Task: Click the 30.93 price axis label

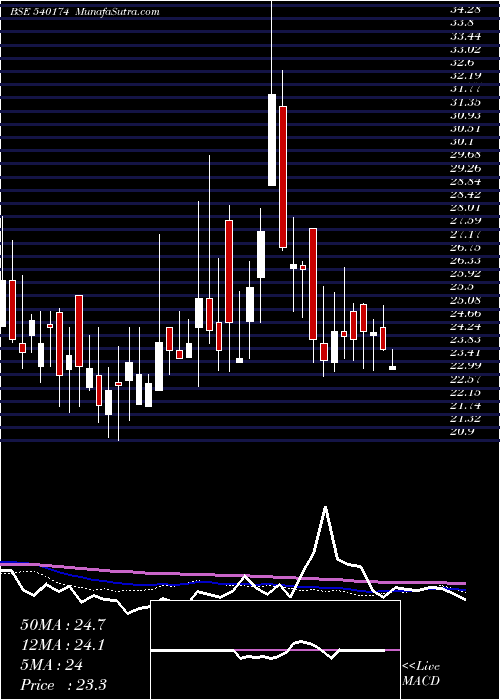Action: click(465, 115)
